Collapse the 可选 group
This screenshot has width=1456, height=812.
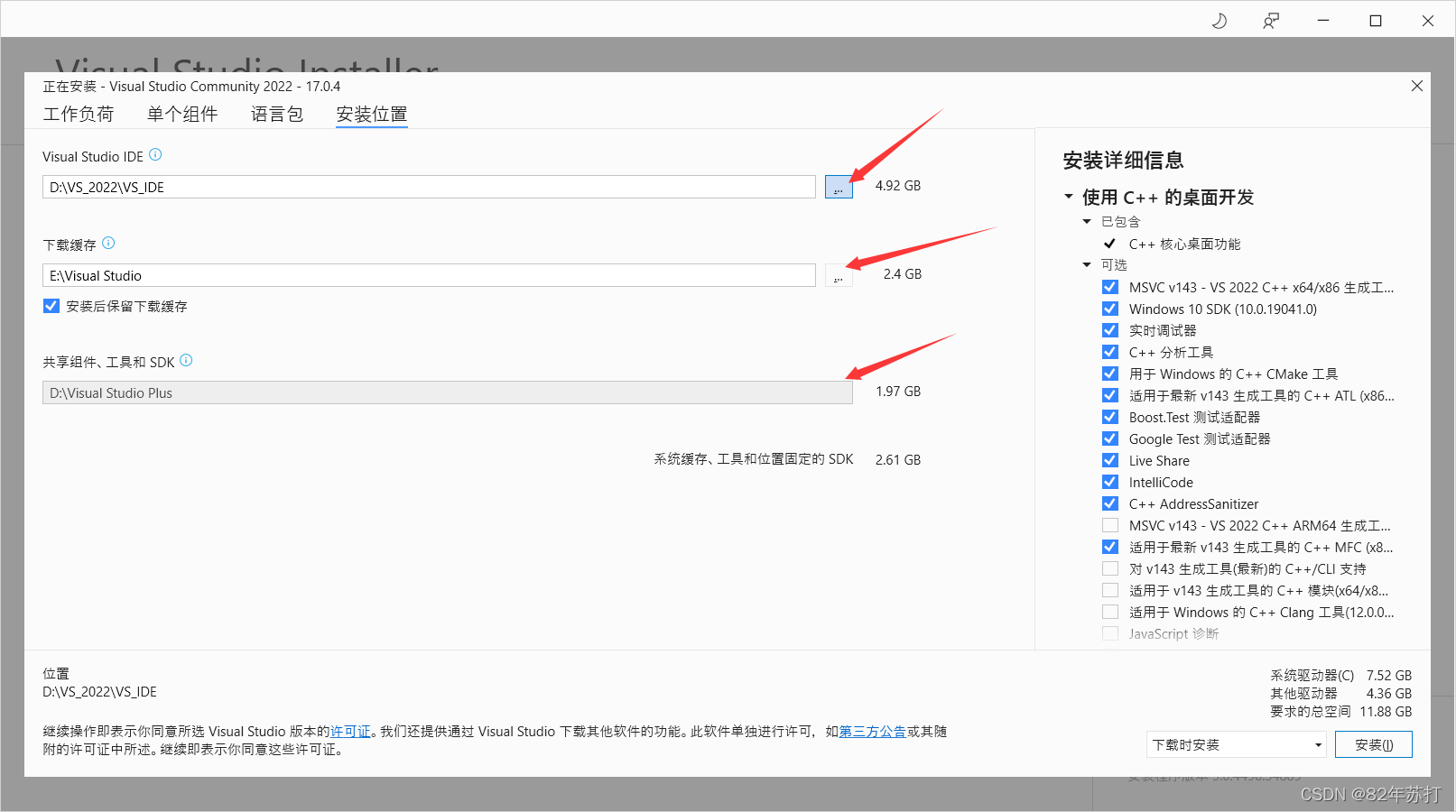pyautogui.click(x=1087, y=264)
